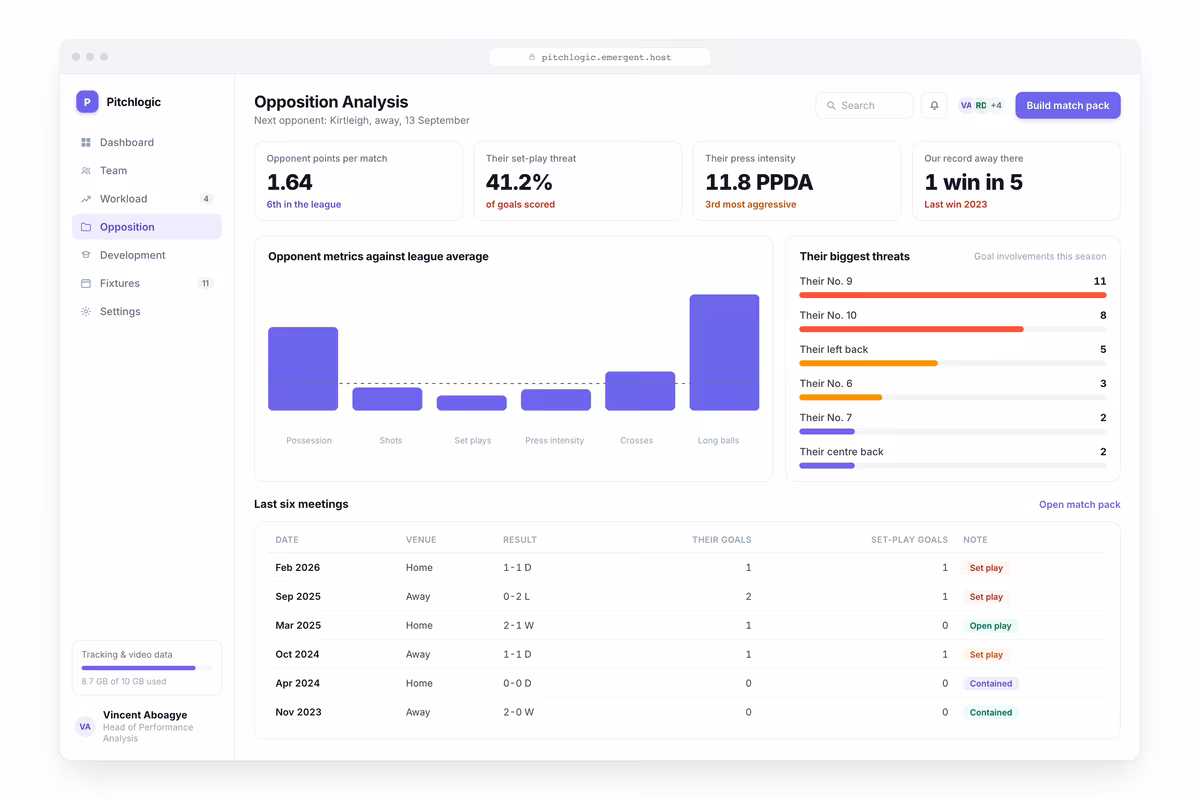Click the Crosses chart bar
This screenshot has width=1200, height=800.
tap(640, 391)
